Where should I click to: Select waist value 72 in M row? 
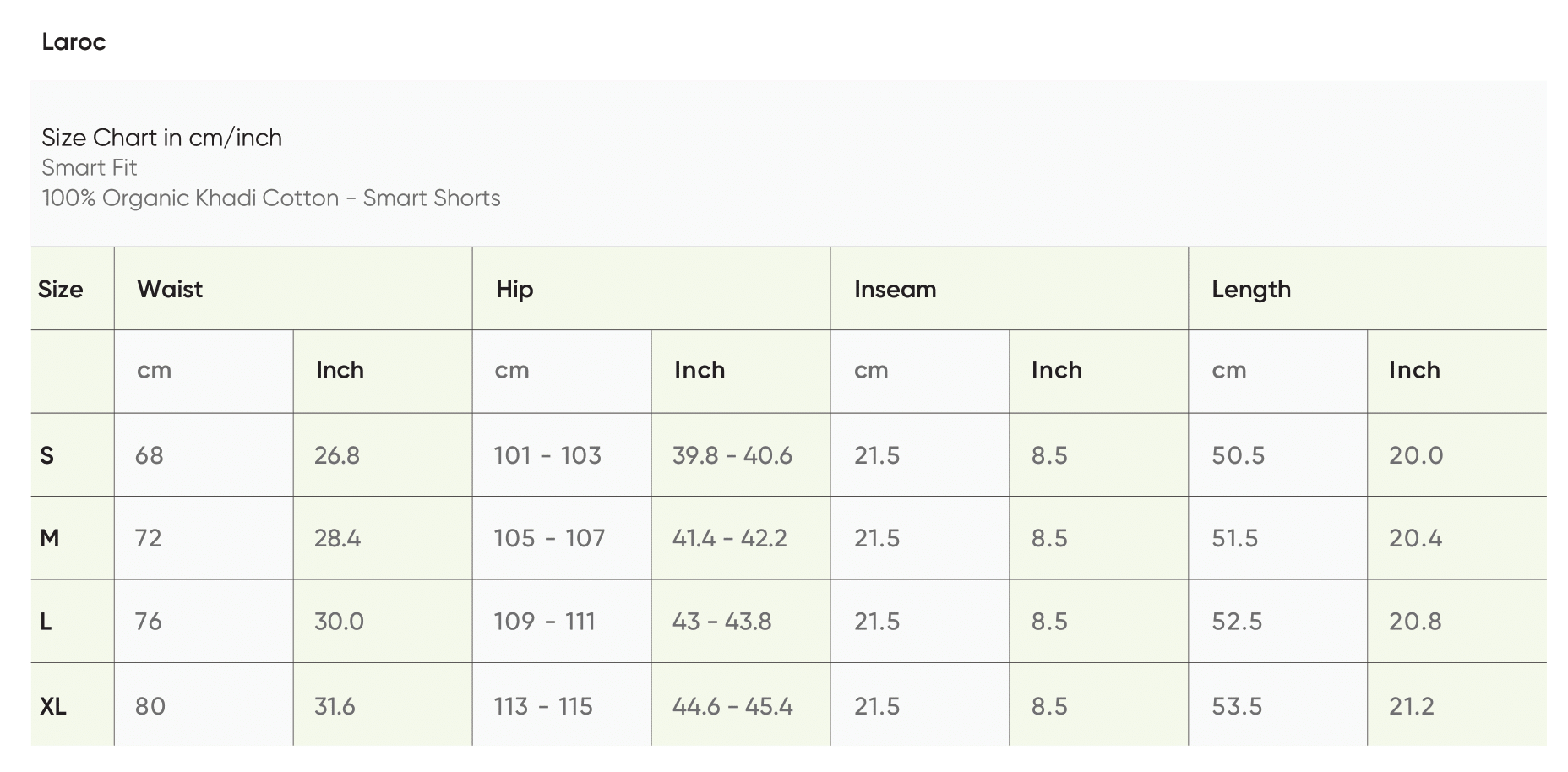[x=149, y=538]
